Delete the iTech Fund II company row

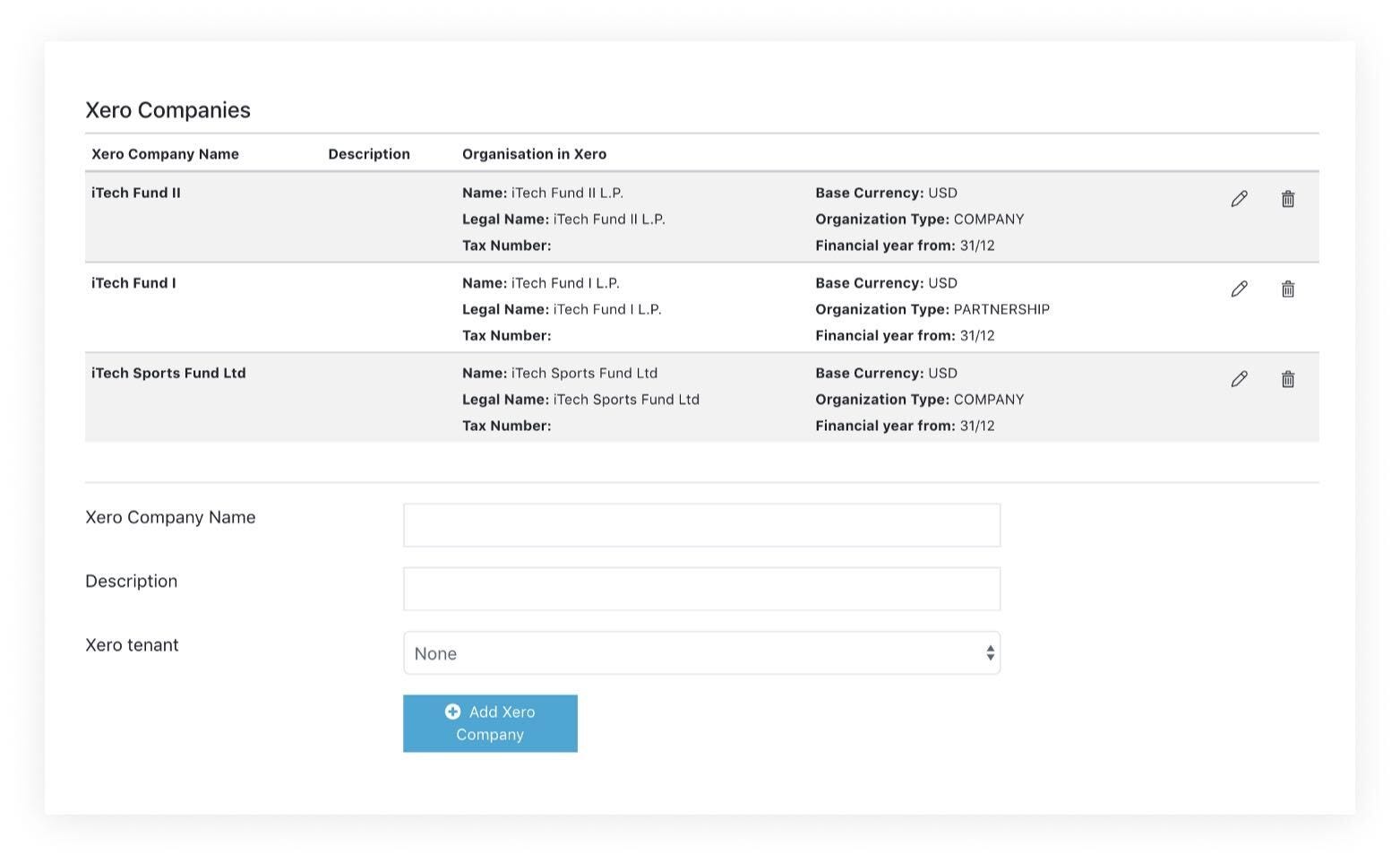1287,199
